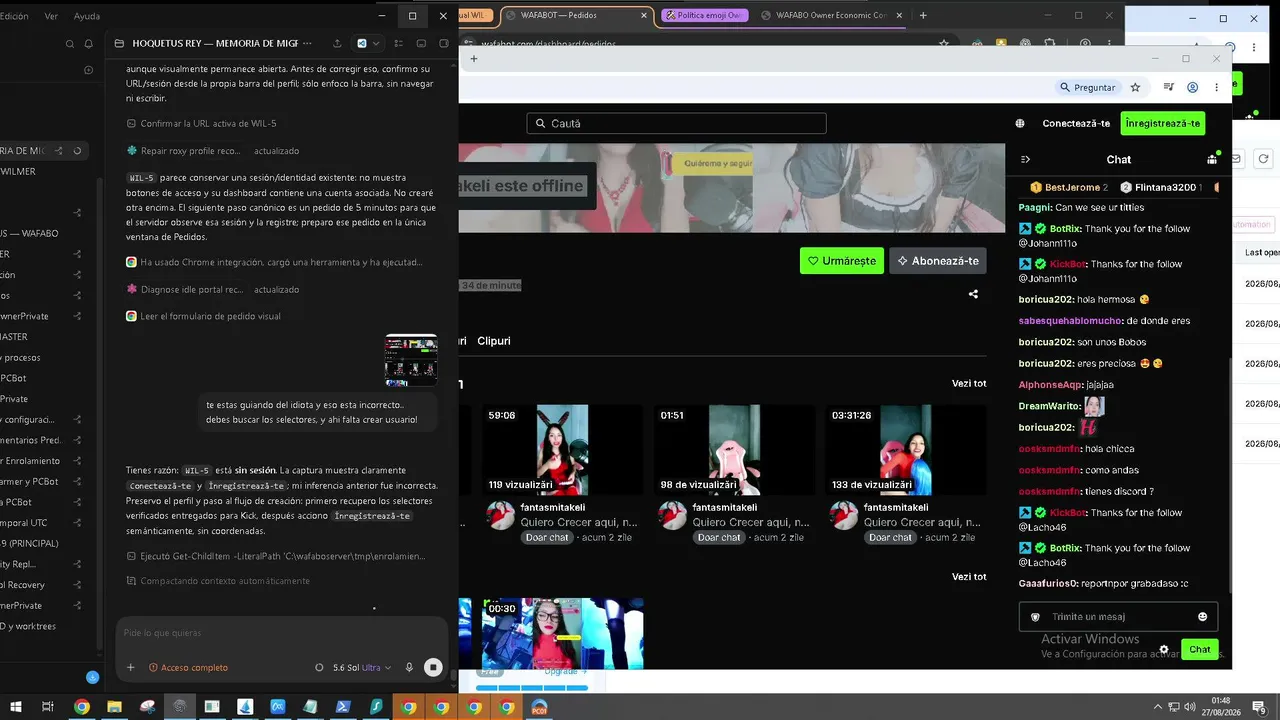Click the 'Pide lo que quieras' prompt field

pyautogui.click(x=280, y=632)
